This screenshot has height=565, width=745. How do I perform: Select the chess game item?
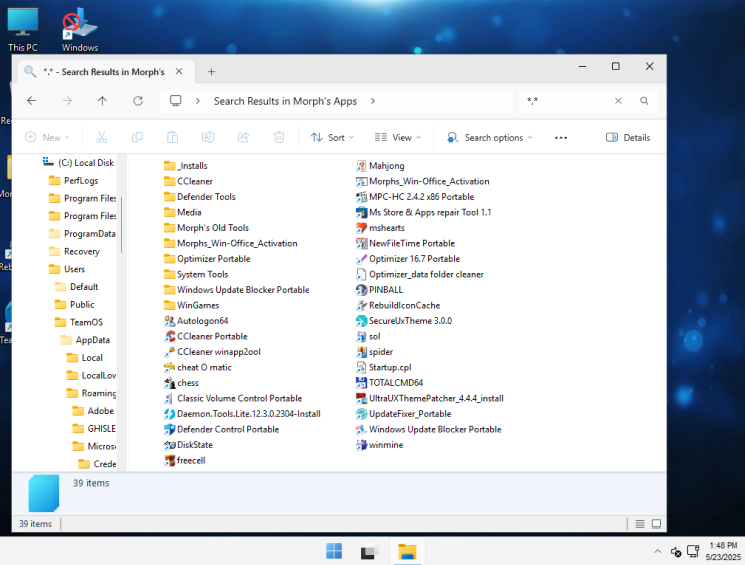[181, 383]
